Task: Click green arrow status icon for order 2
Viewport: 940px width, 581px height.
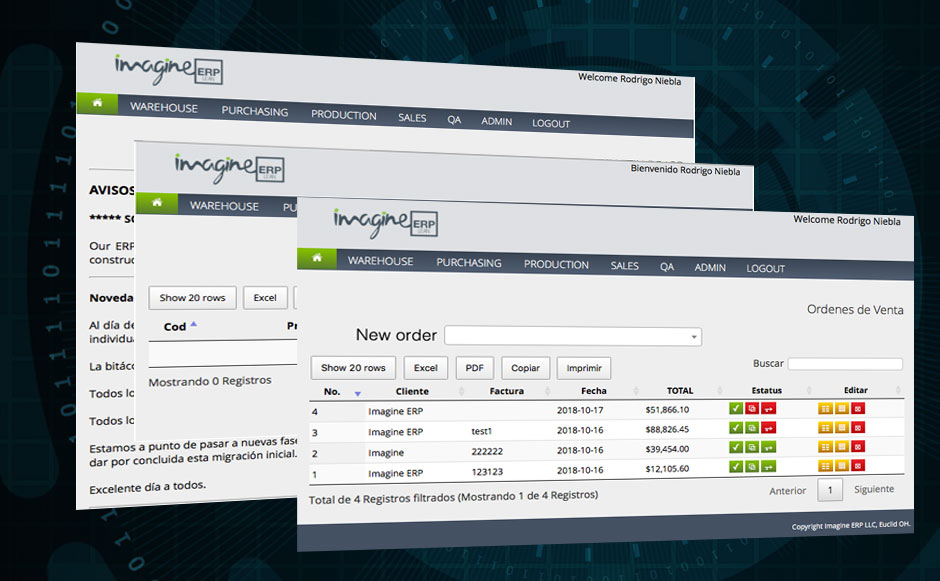Action: (769, 447)
